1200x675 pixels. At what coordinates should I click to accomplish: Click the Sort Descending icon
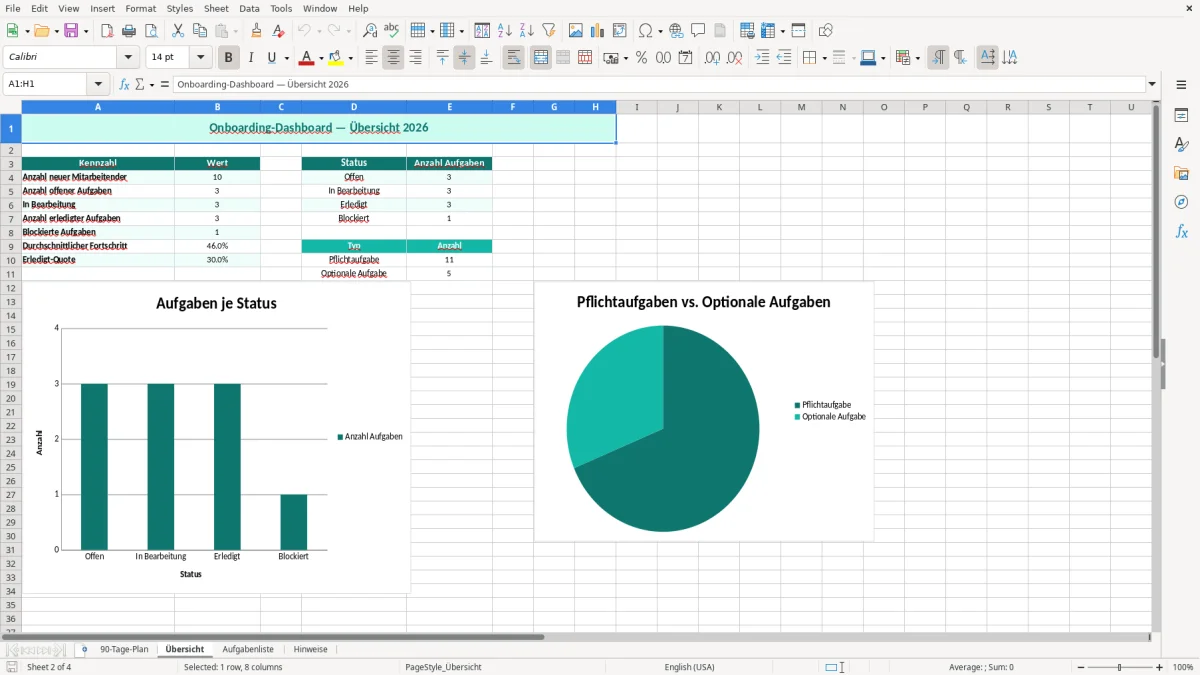527,31
